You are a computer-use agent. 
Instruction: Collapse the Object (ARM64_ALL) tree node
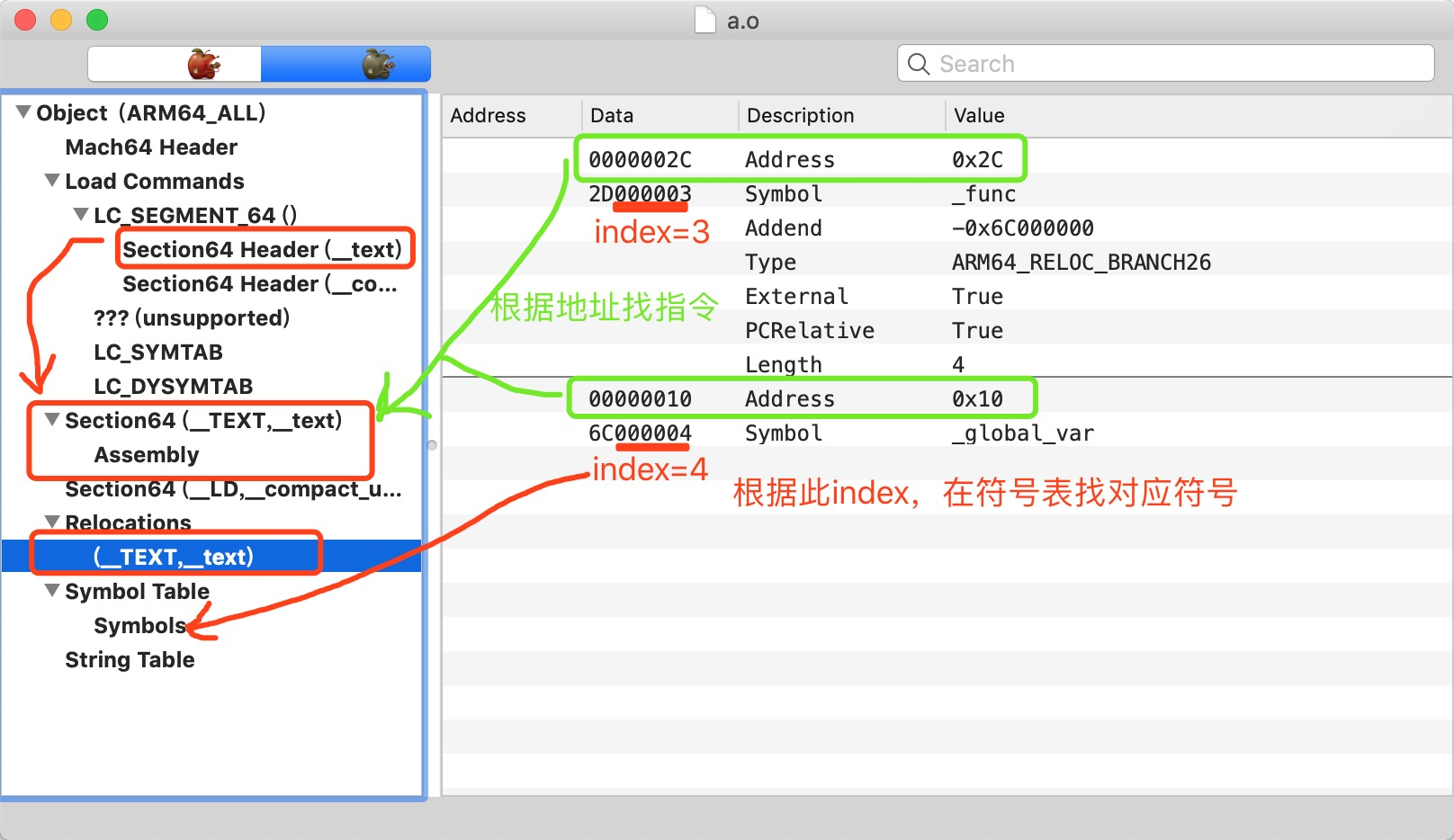(23, 112)
